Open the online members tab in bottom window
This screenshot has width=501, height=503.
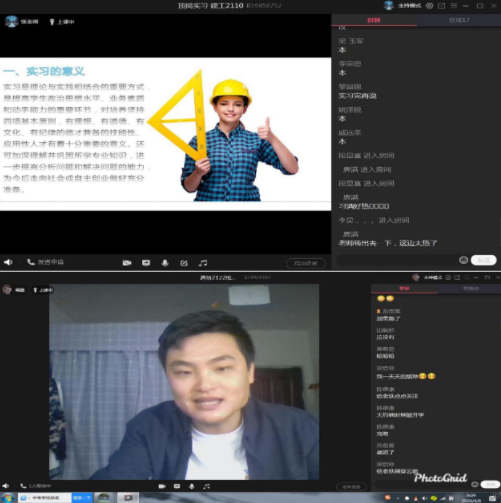471,288
